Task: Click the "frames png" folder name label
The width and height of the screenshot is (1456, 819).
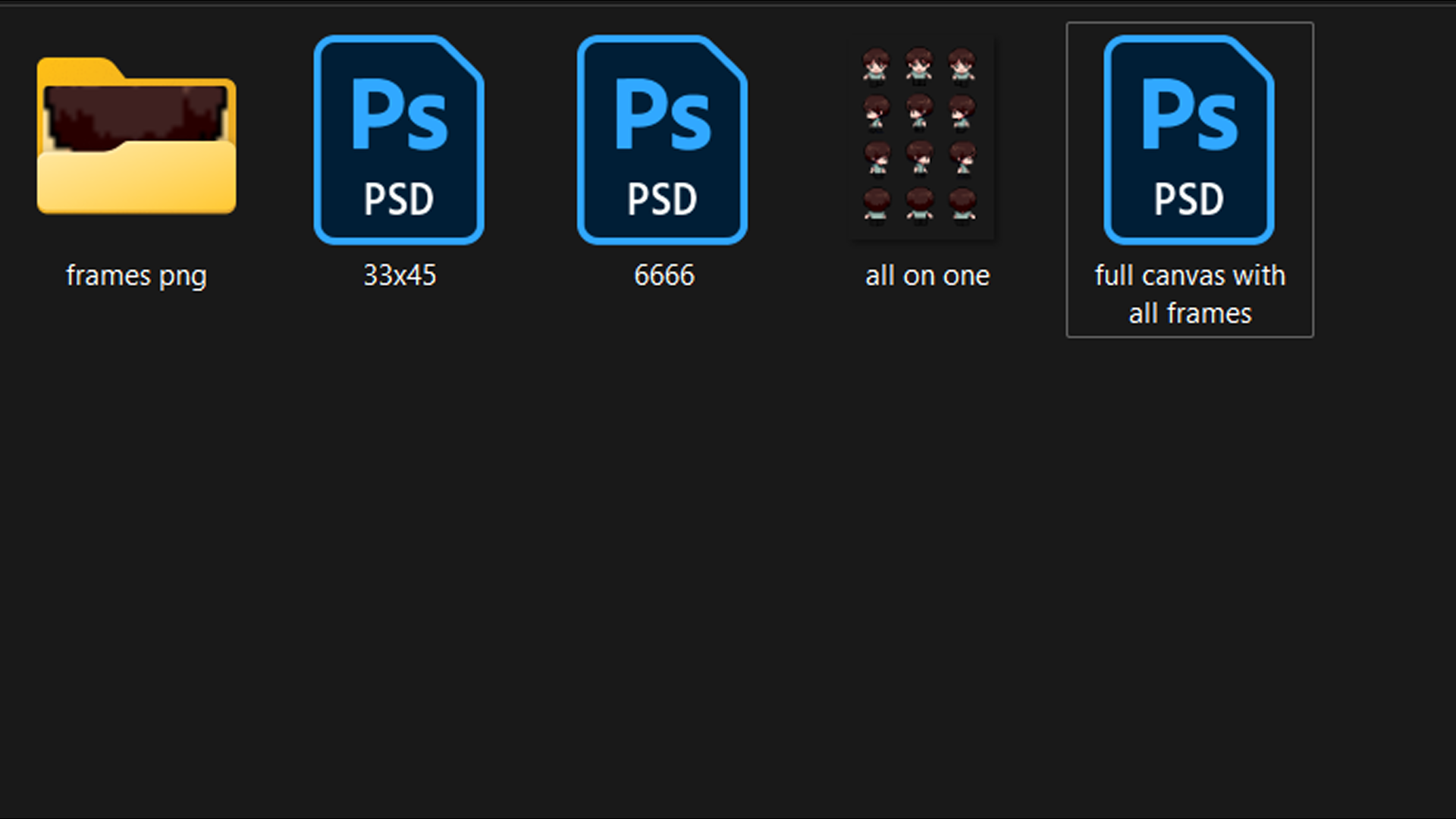Action: tap(136, 276)
